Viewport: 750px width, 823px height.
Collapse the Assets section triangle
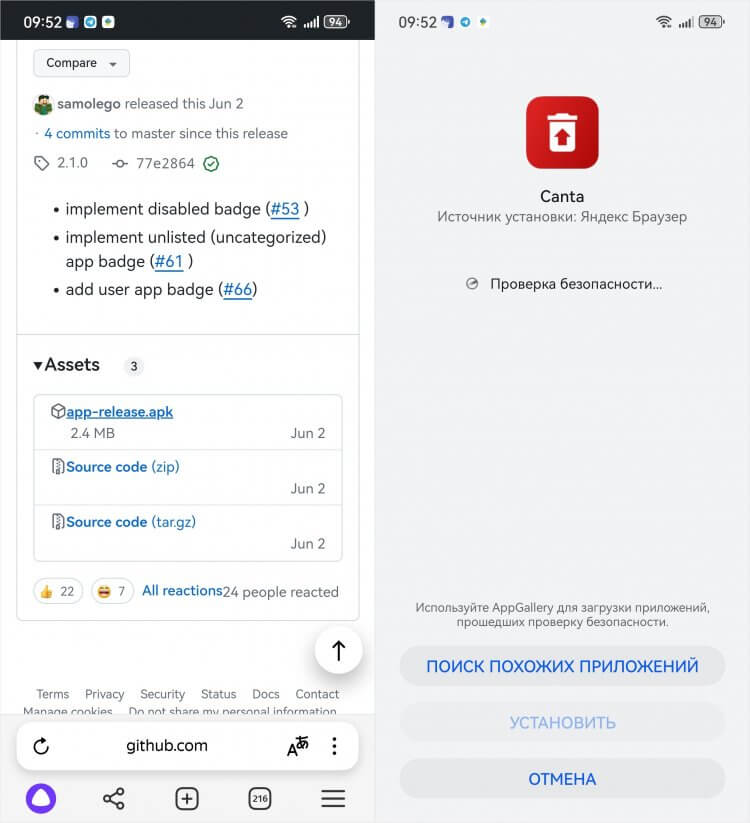point(38,365)
